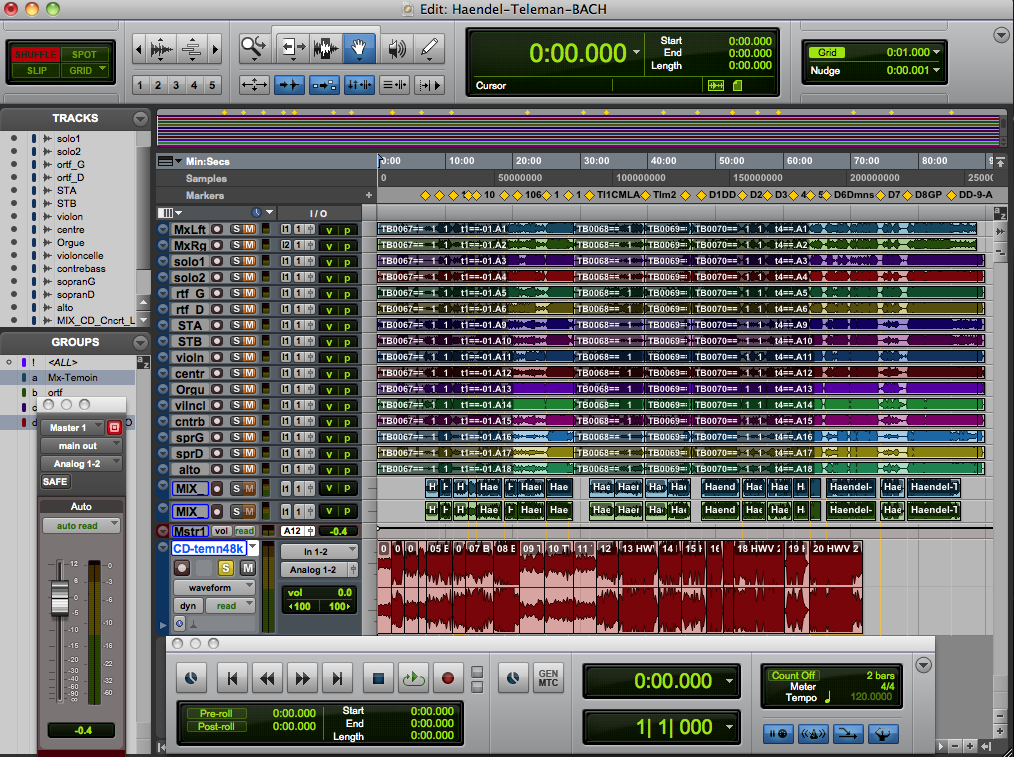This screenshot has width=1014, height=757.
Task: Select the Pencil tool
Action: [x=429, y=47]
